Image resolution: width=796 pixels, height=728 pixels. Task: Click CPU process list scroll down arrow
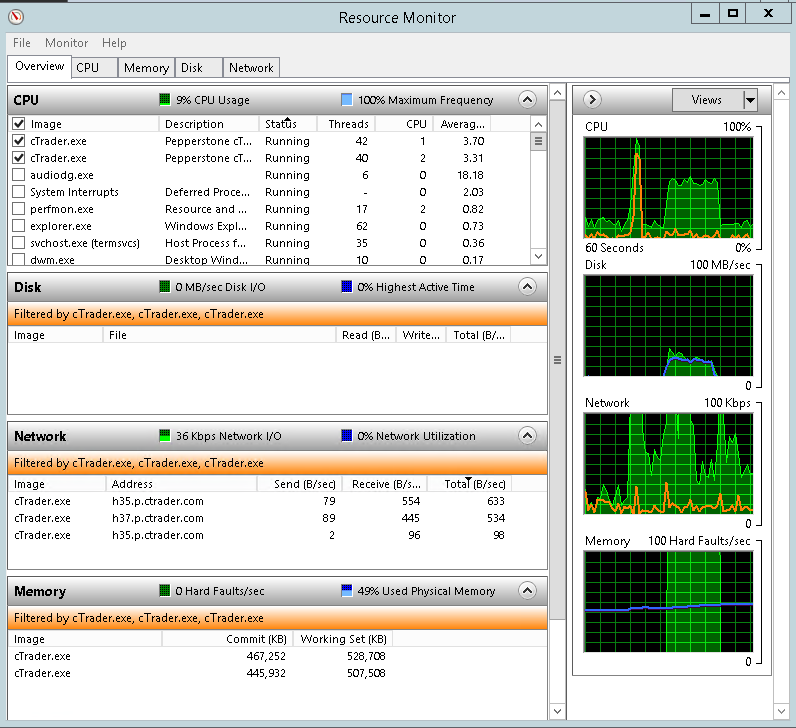pyautogui.click(x=539, y=256)
